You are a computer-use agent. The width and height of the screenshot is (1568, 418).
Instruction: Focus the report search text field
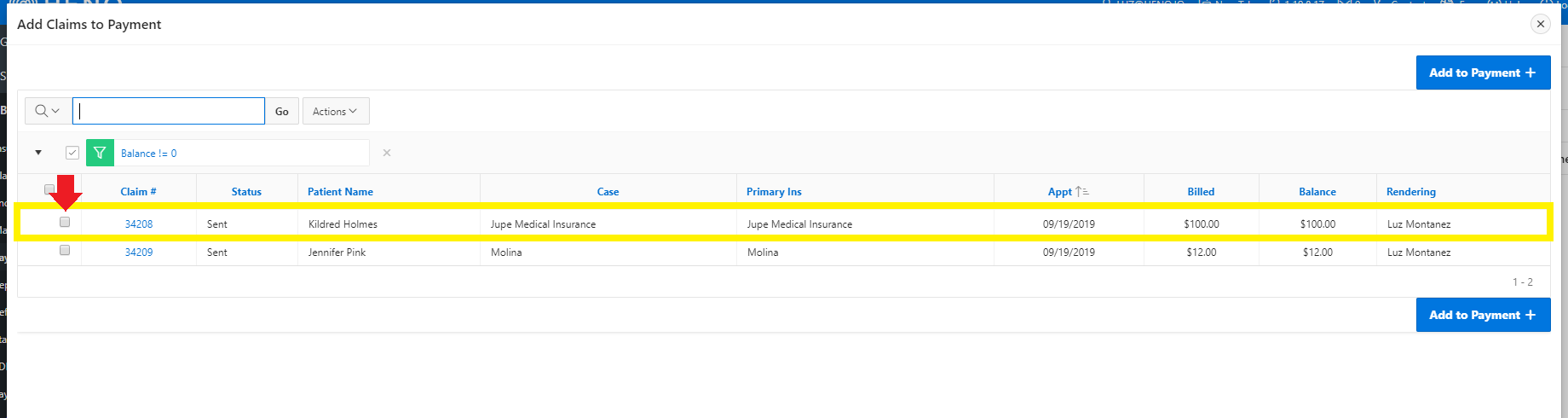[x=169, y=111]
